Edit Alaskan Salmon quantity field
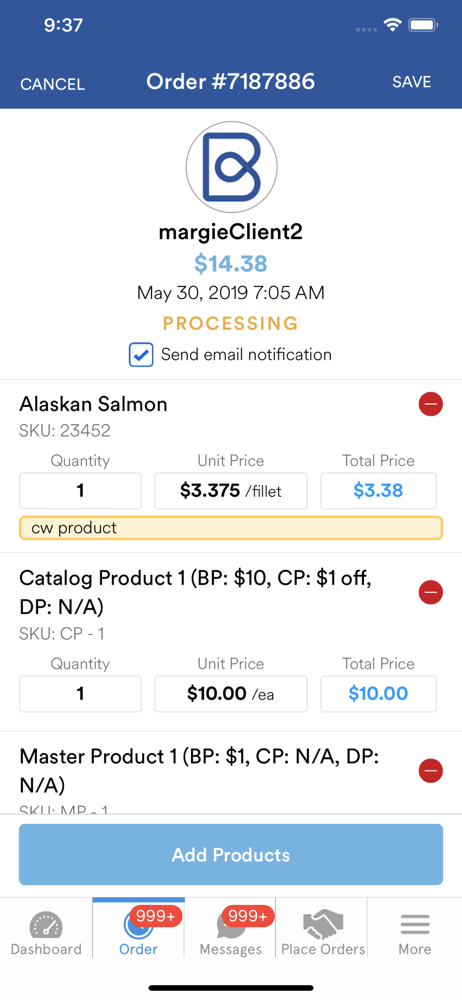Image resolution: width=462 pixels, height=1000 pixels. 80,490
